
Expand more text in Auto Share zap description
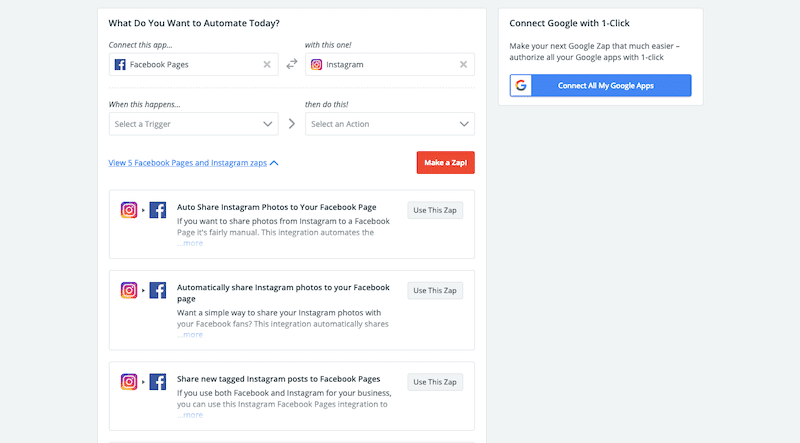(x=190, y=243)
